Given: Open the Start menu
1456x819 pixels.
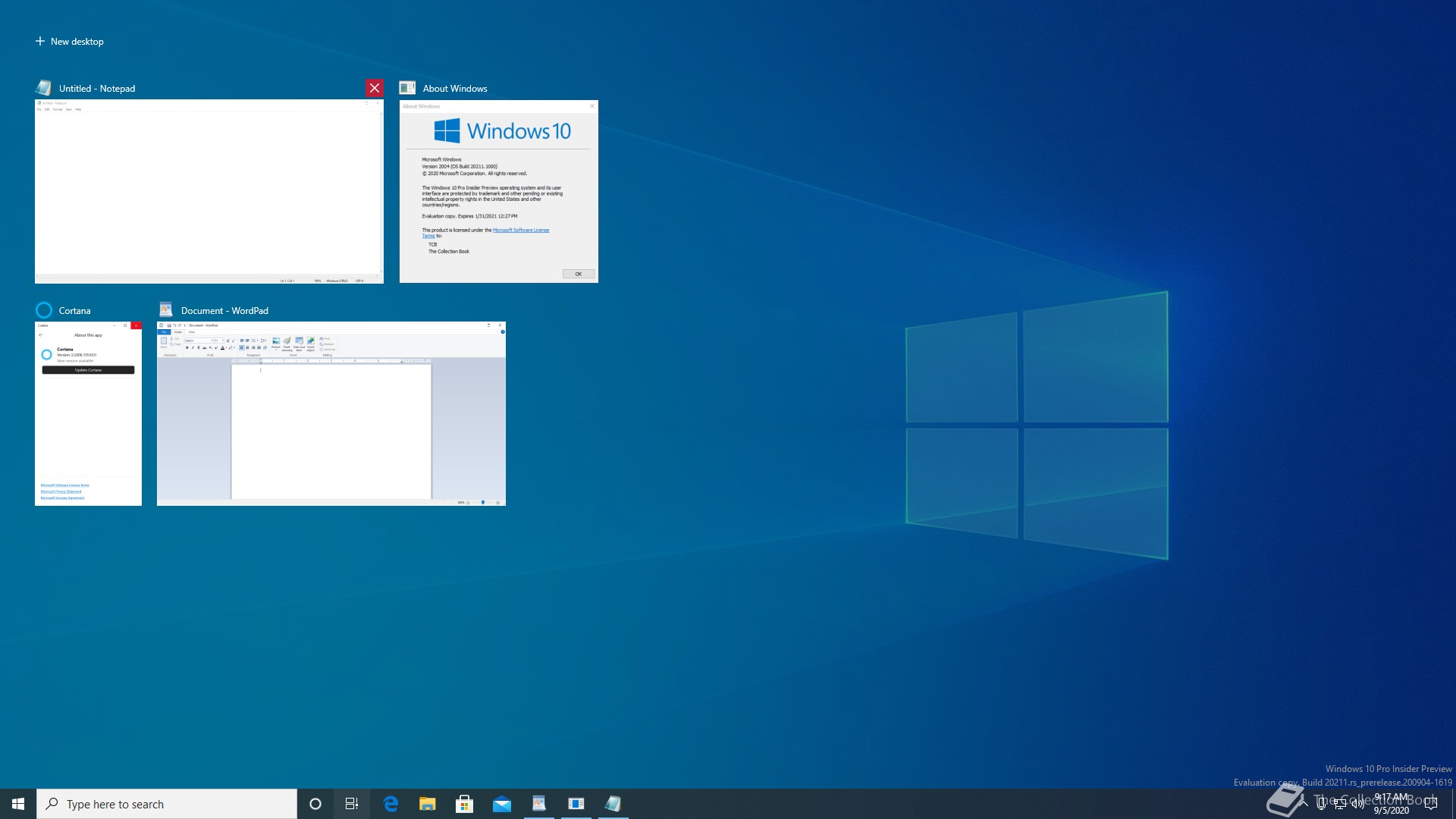Looking at the screenshot, I should pos(18,804).
